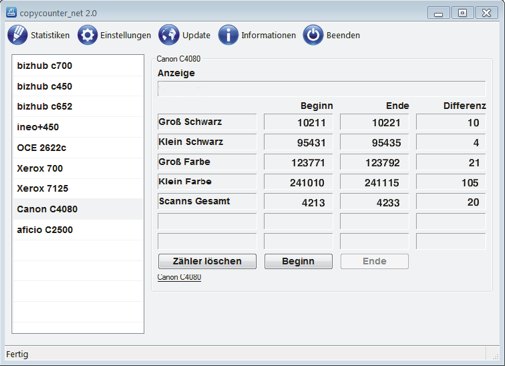Select bizhub c450 printer entry

(x=78, y=86)
